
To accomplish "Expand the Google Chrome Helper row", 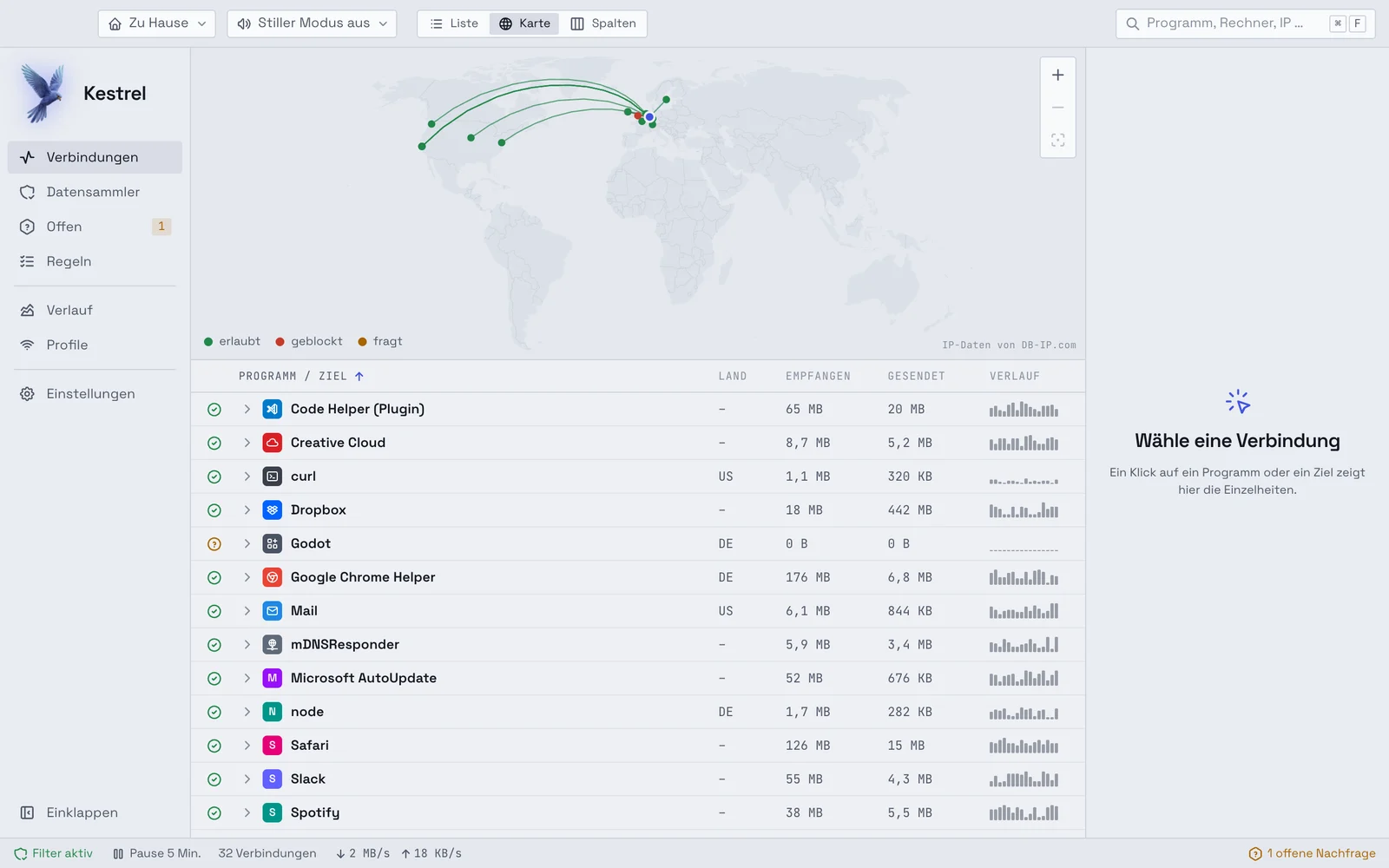I will click(x=247, y=577).
